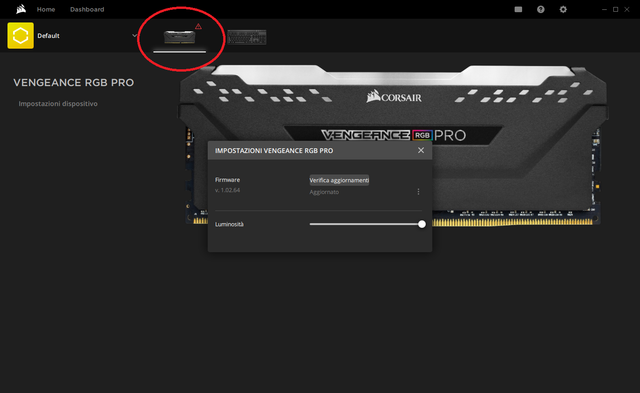Open the Home tab
Image resolution: width=640 pixels, height=393 pixels.
[46, 9]
